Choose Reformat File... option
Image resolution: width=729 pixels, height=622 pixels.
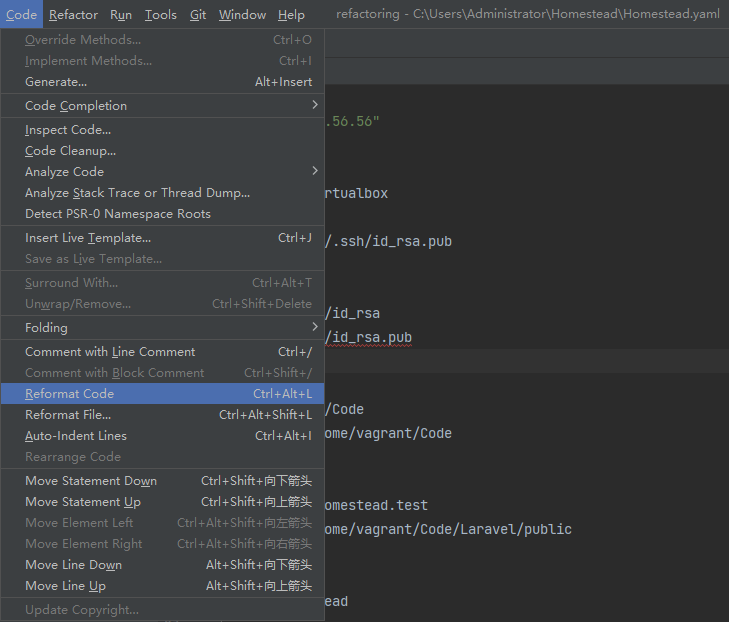(69, 415)
